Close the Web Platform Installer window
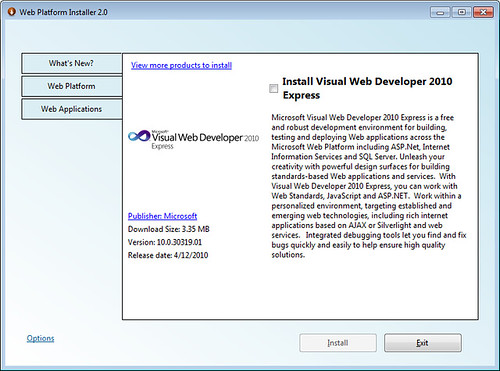This screenshot has width=500, height=371. (483, 12)
